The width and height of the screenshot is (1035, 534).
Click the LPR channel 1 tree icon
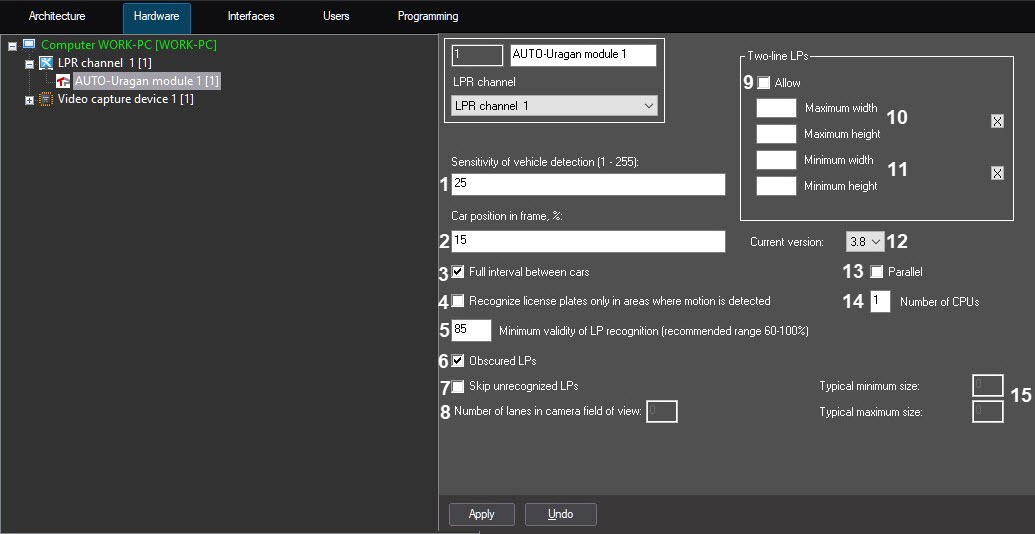coord(45,63)
